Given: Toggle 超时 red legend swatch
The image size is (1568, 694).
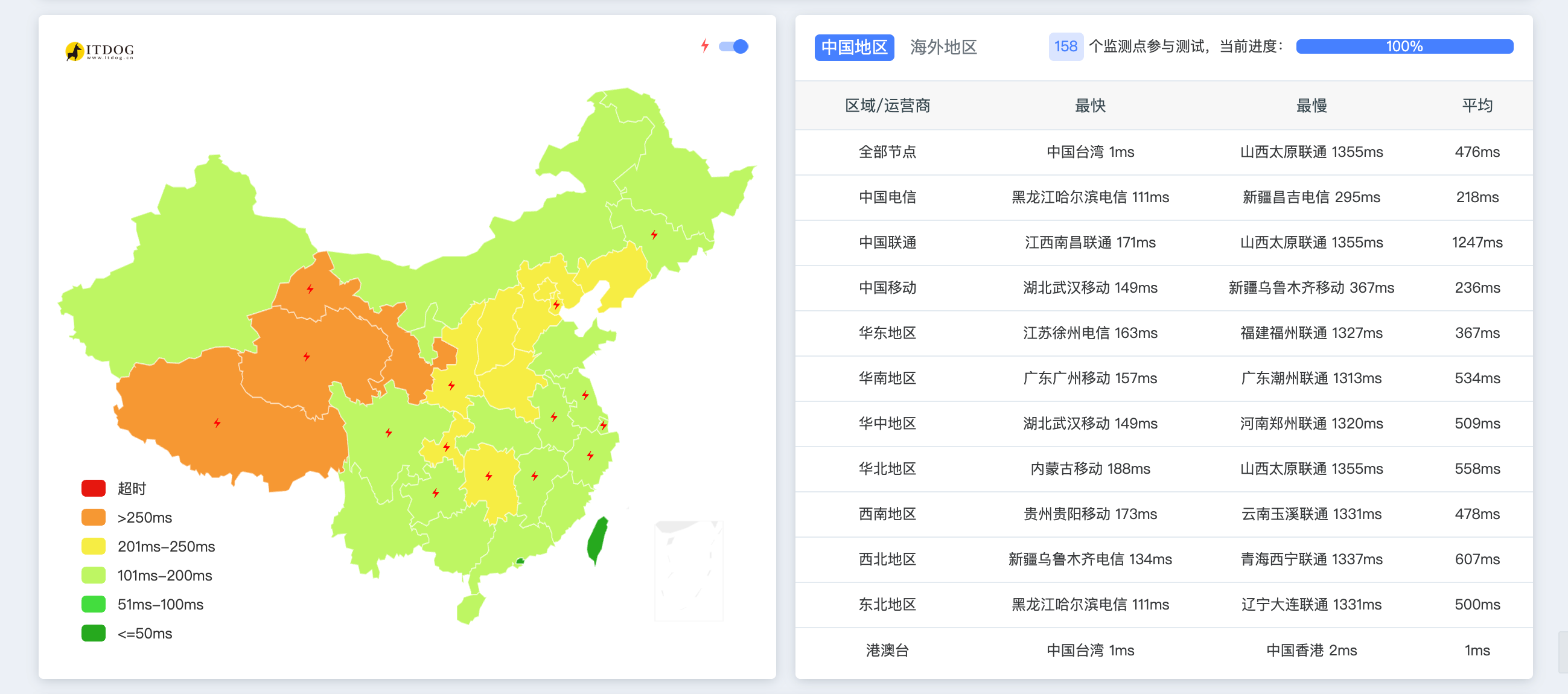Looking at the screenshot, I should (94, 488).
